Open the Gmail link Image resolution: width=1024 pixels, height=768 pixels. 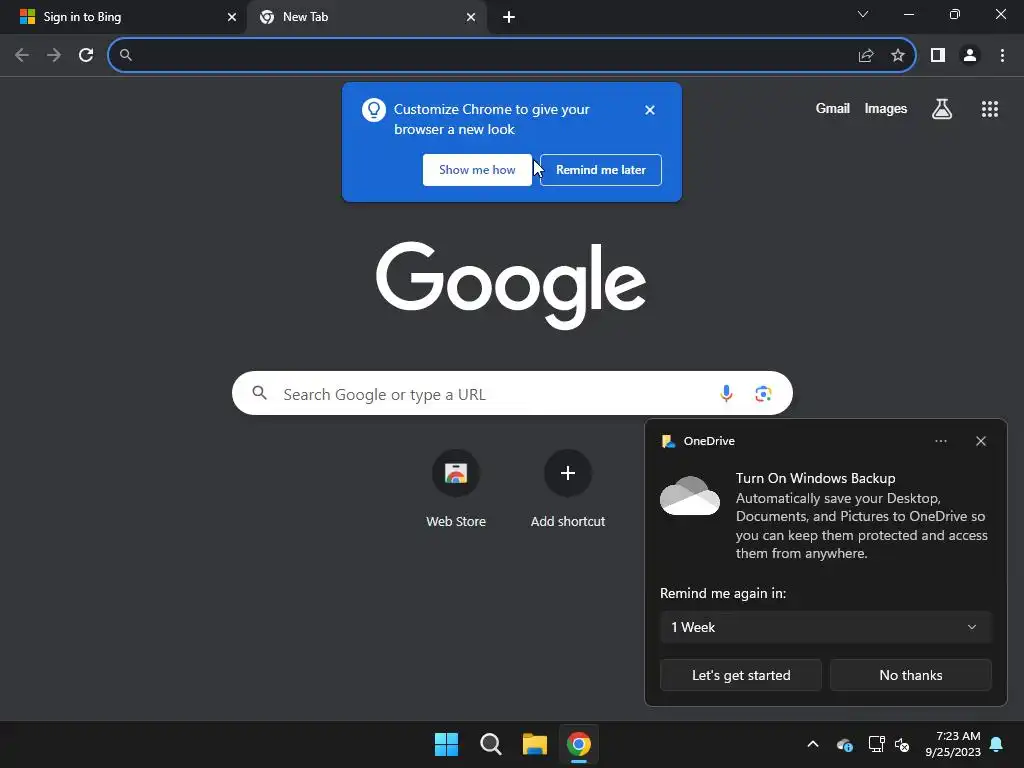tap(833, 109)
